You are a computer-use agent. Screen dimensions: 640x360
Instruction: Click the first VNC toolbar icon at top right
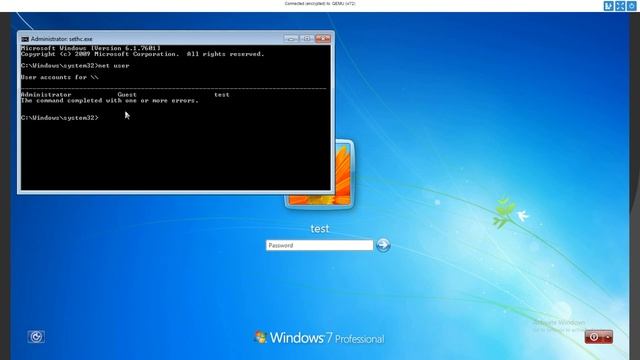pos(609,6)
